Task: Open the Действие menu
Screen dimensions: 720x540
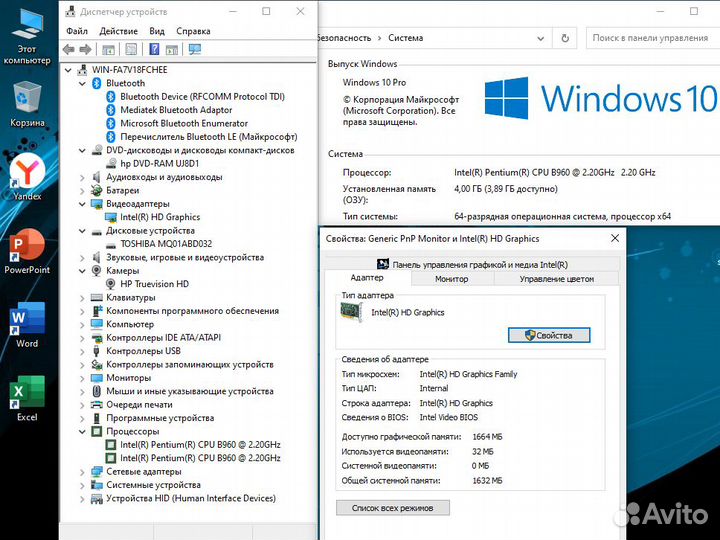Action: coord(118,31)
